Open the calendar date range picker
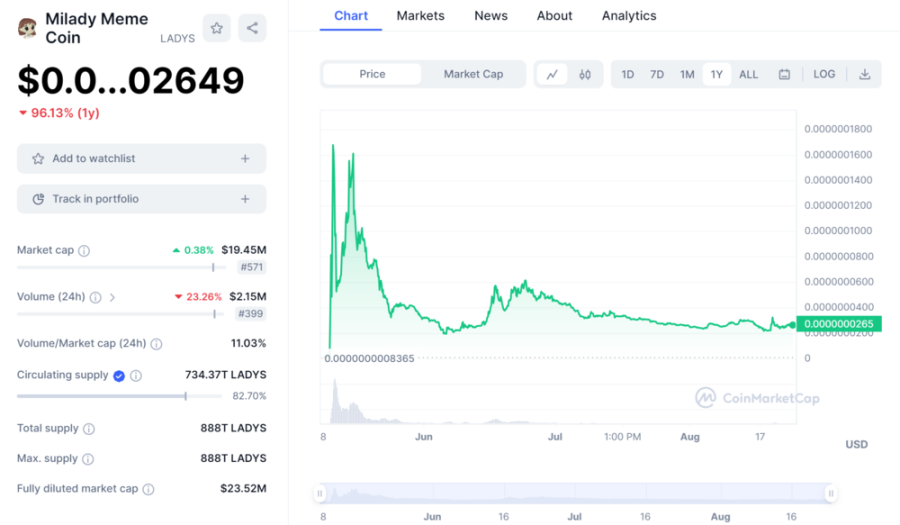The width and height of the screenshot is (900, 525). point(784,75)
